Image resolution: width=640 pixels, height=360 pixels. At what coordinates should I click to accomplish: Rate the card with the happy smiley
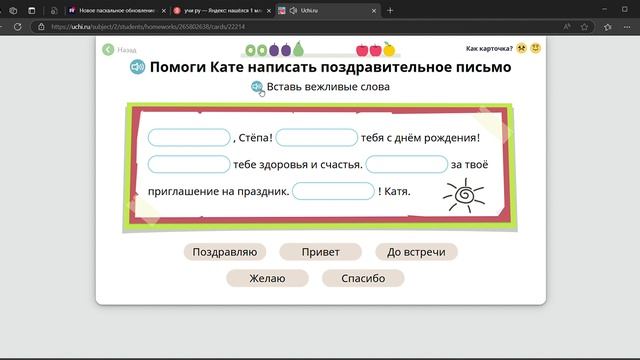pyautogui.click(x=536, y=48)
